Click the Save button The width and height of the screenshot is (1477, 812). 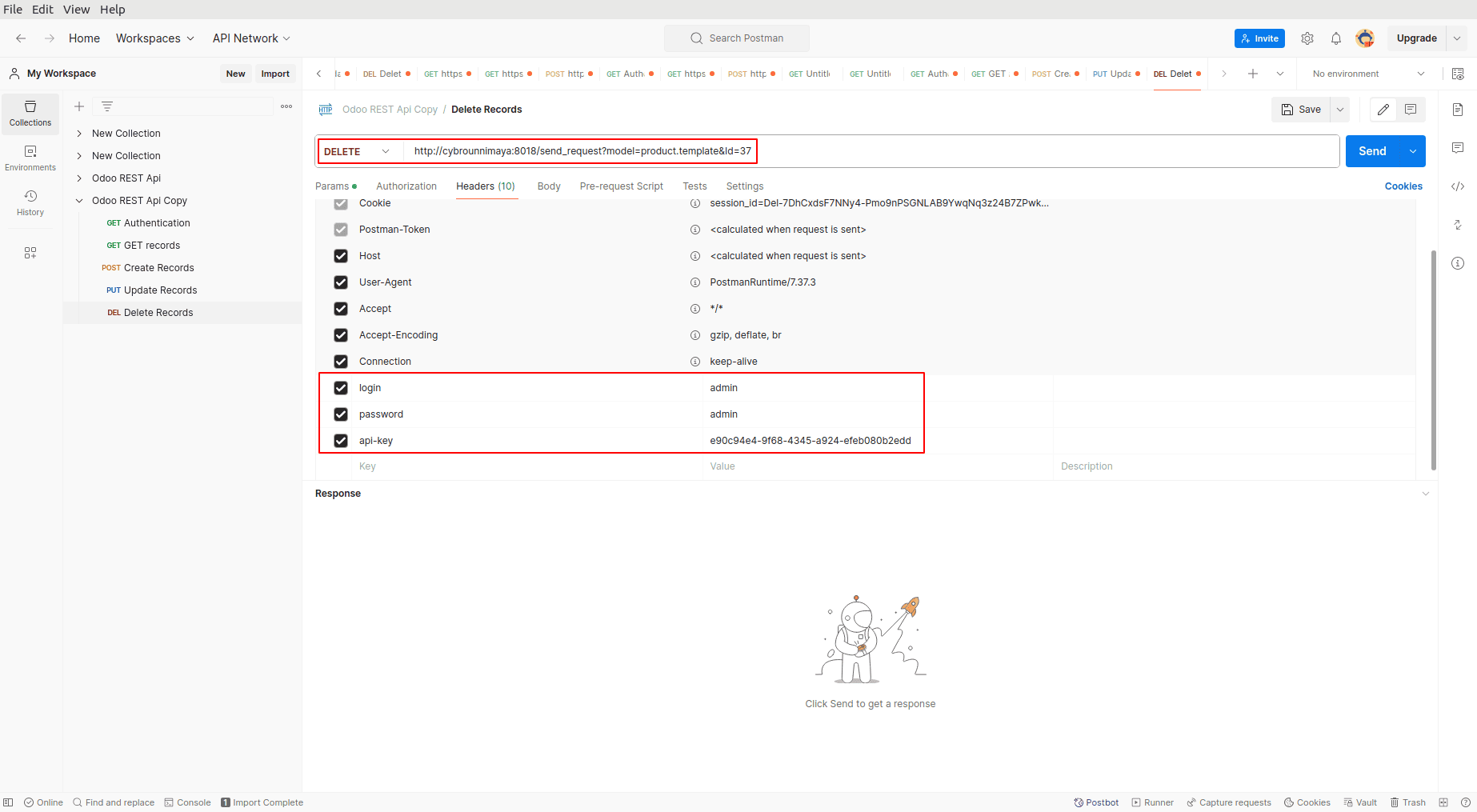1301,110
